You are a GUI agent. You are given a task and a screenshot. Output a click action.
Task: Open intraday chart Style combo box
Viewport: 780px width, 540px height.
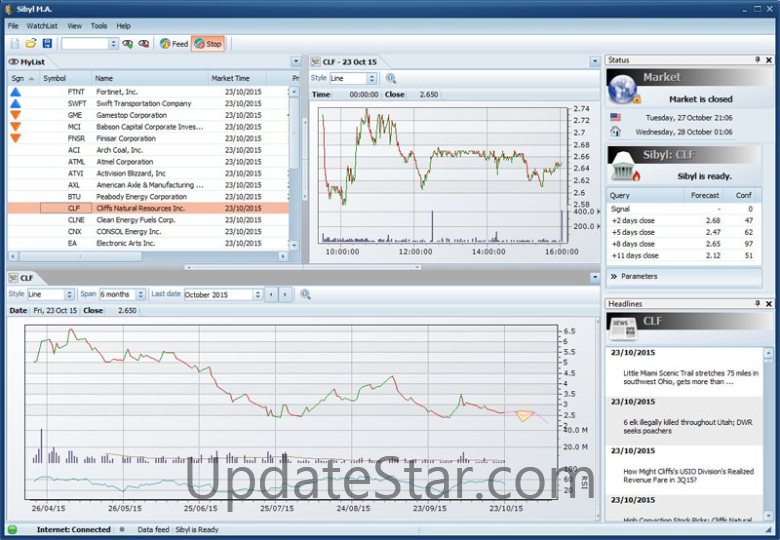[x=353, y=78]
